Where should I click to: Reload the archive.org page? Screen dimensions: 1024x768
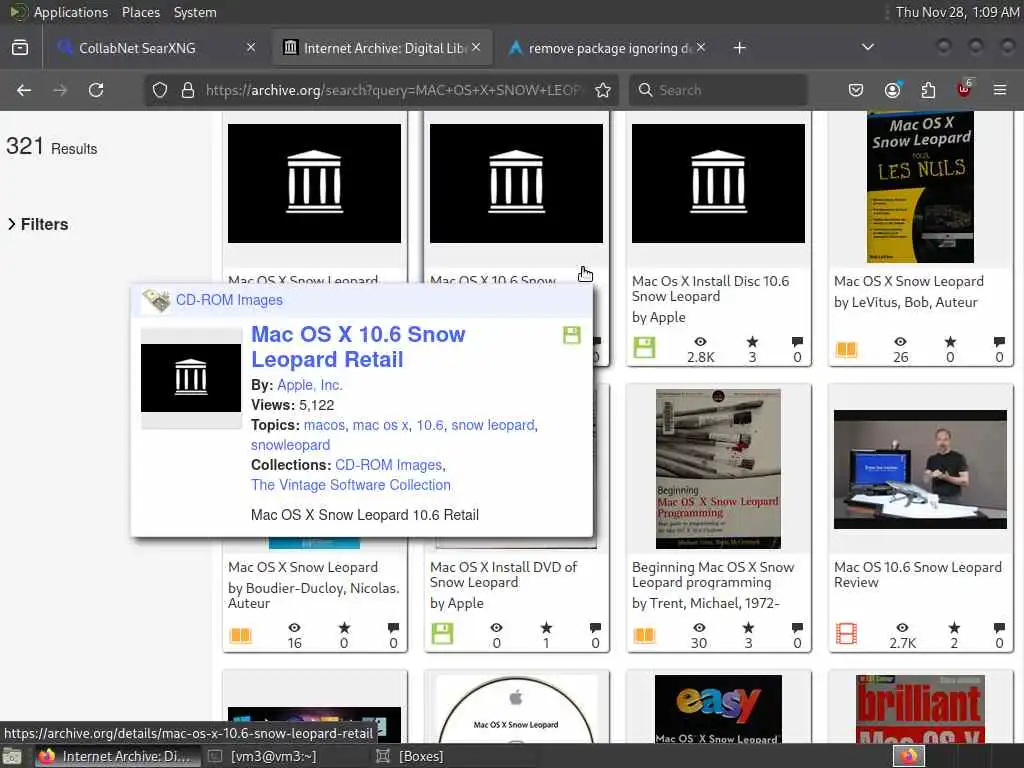(96, 90)
